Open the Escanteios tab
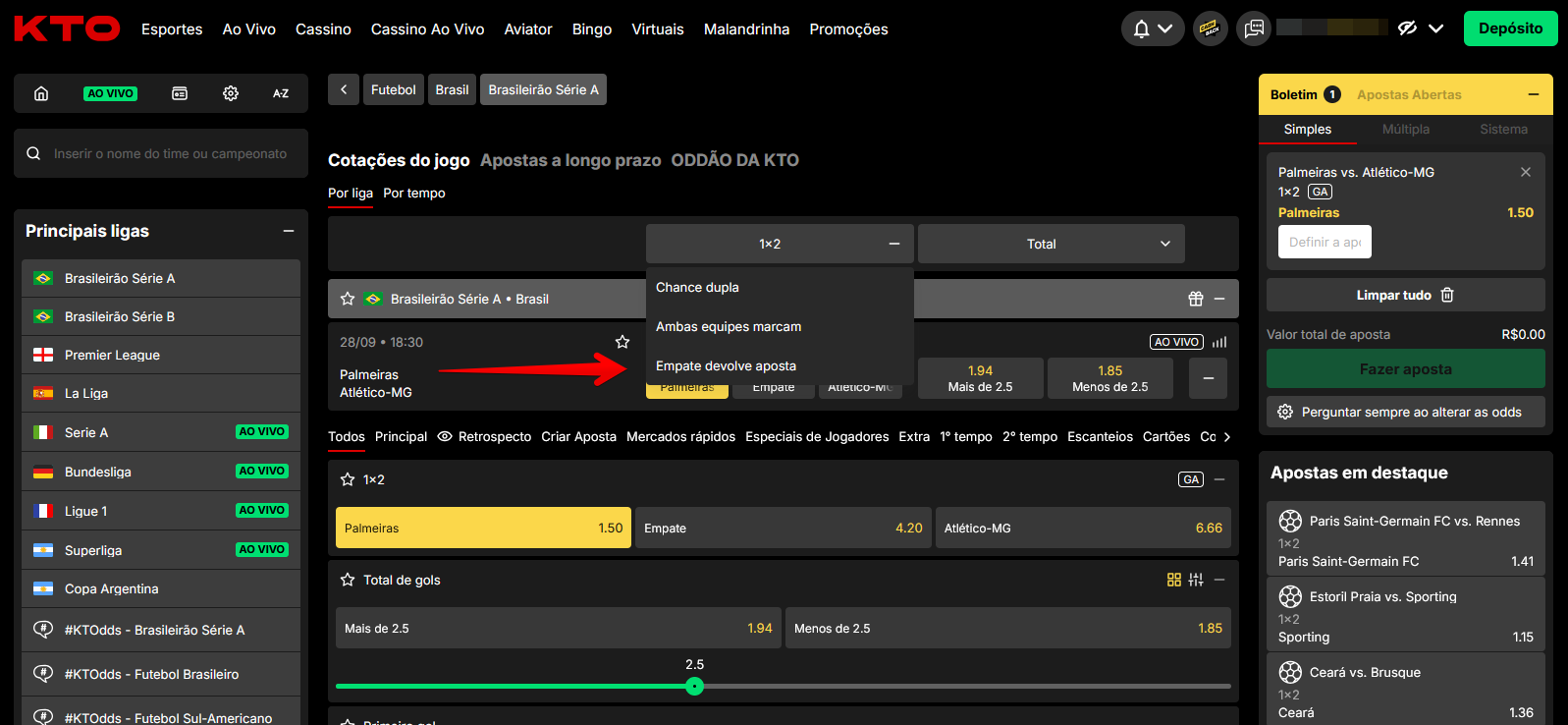1568x725 pixels. click(1100, 436)
